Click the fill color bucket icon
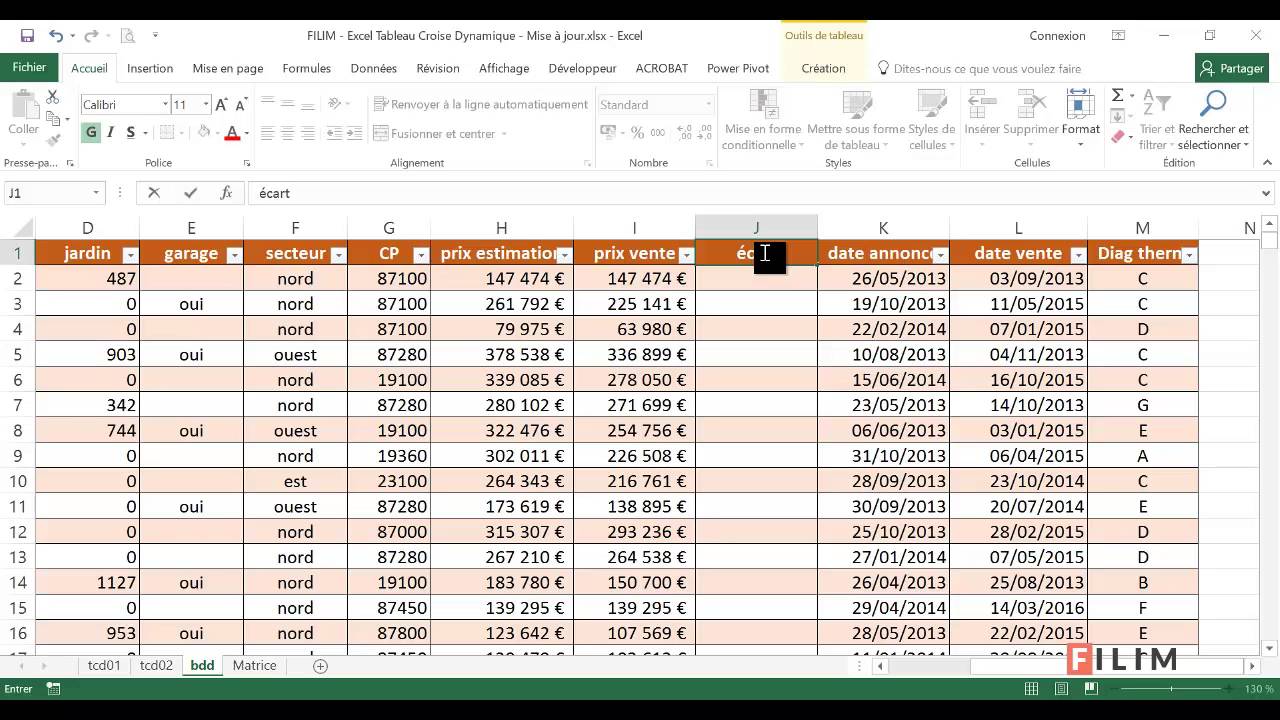Viewport: 1280px width, 720px height. pyautogui.click(x=203, y=133)
